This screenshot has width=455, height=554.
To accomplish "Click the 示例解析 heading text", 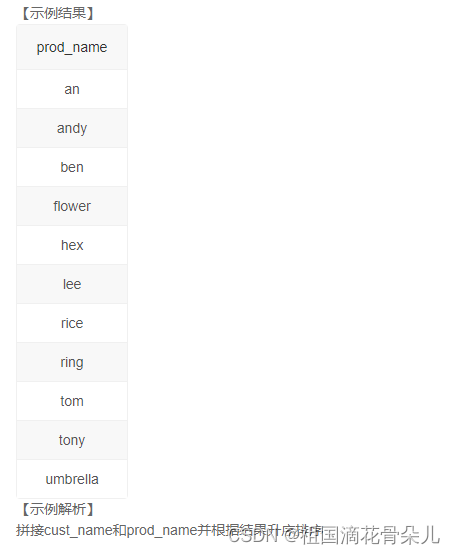I will [x=58, y=509].
